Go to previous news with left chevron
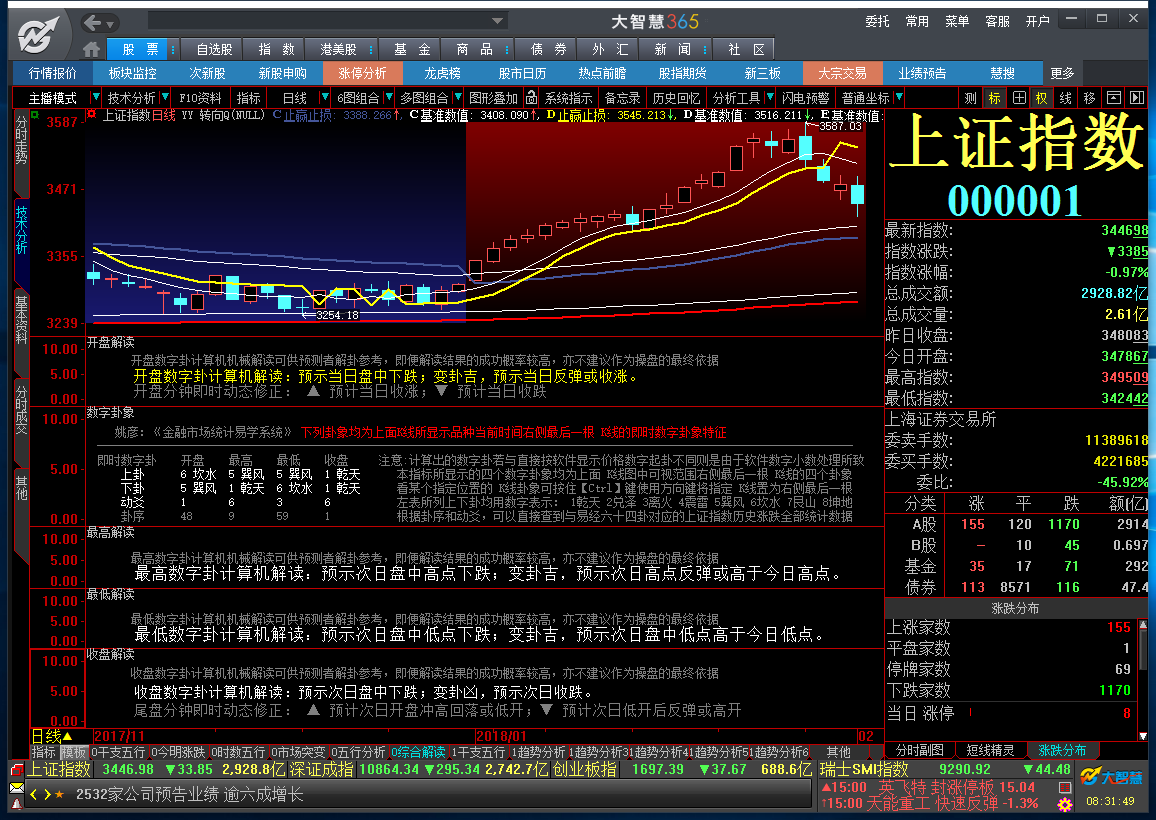This screenshot has width=1156, height=820. click(x=33, y=795)
